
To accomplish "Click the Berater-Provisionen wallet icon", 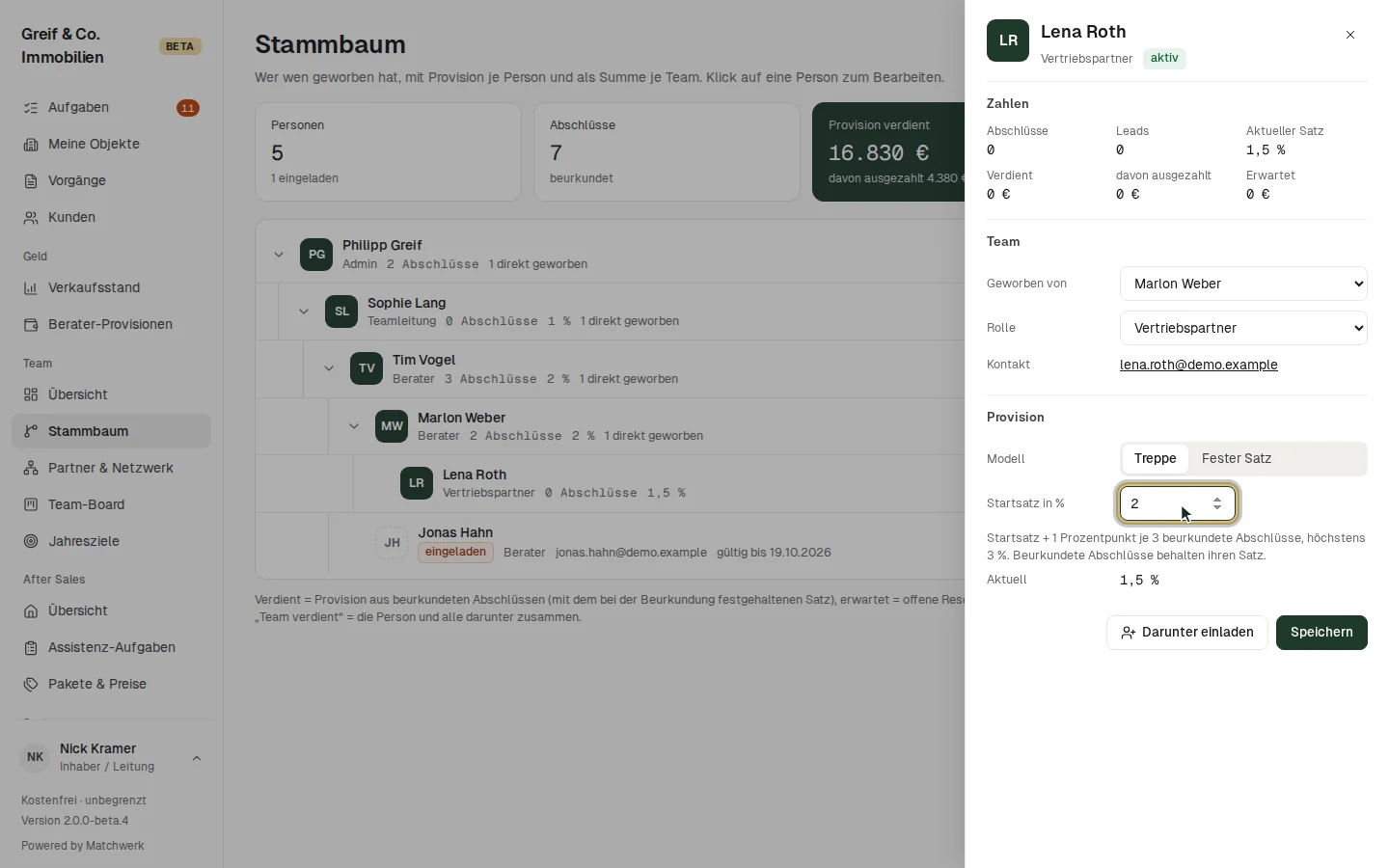I will [x=31, y=325].
